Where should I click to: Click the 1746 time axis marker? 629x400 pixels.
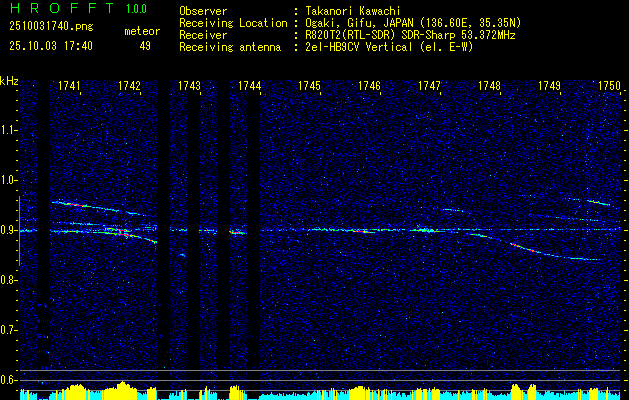(x=369, y=86)
